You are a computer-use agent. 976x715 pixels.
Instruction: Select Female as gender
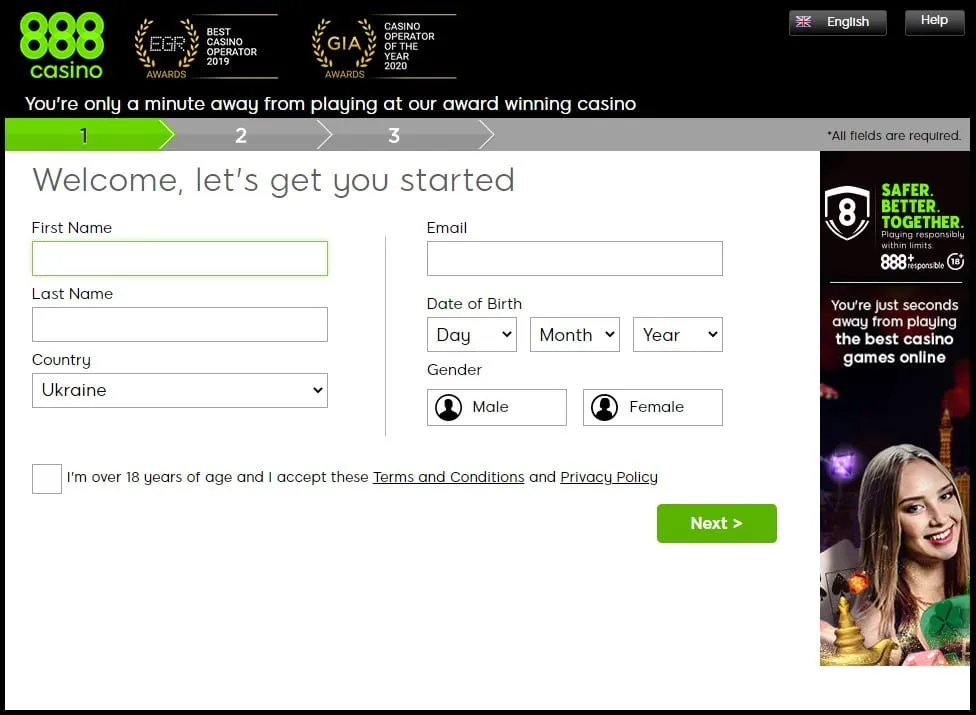pos(653,407)
